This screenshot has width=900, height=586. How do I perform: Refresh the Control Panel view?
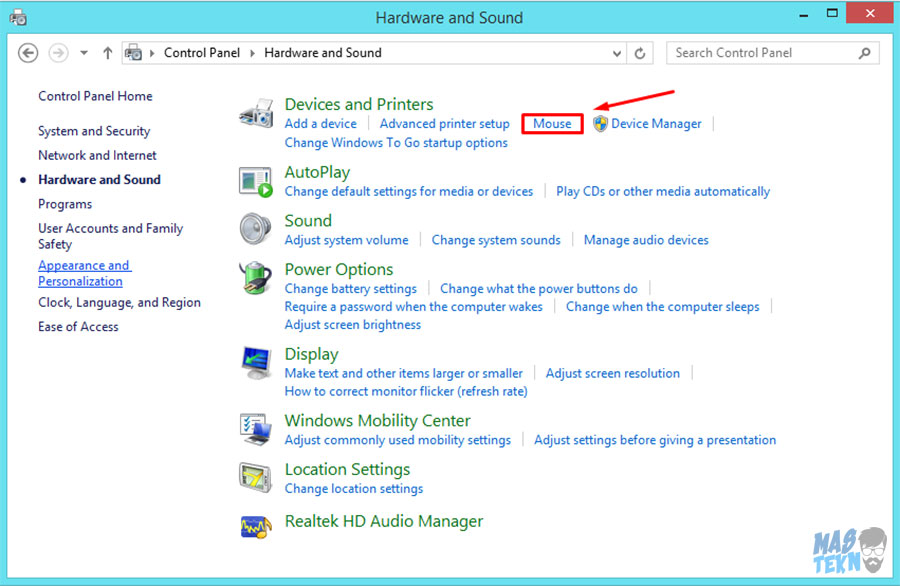(640, 53)
